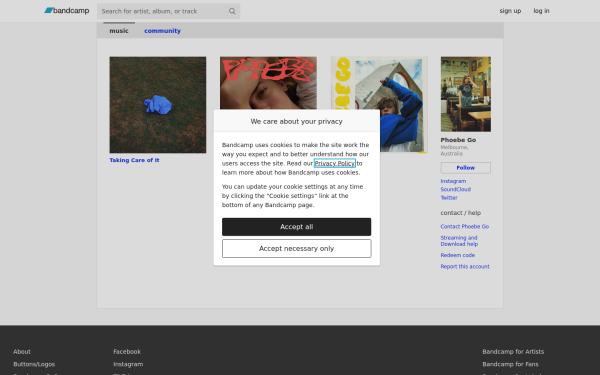
Task: Open the Buttons/Logos footer link
Action: (x=34, y=364)
